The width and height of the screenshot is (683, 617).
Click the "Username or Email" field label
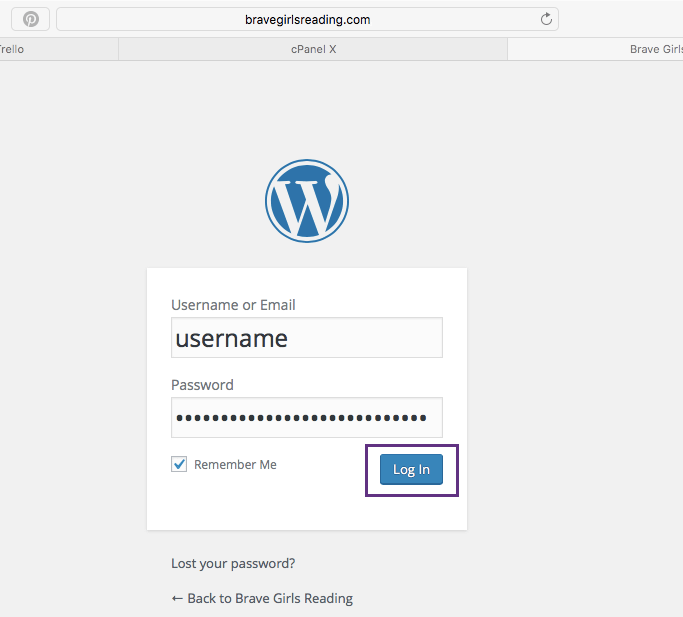pos(233,305)
